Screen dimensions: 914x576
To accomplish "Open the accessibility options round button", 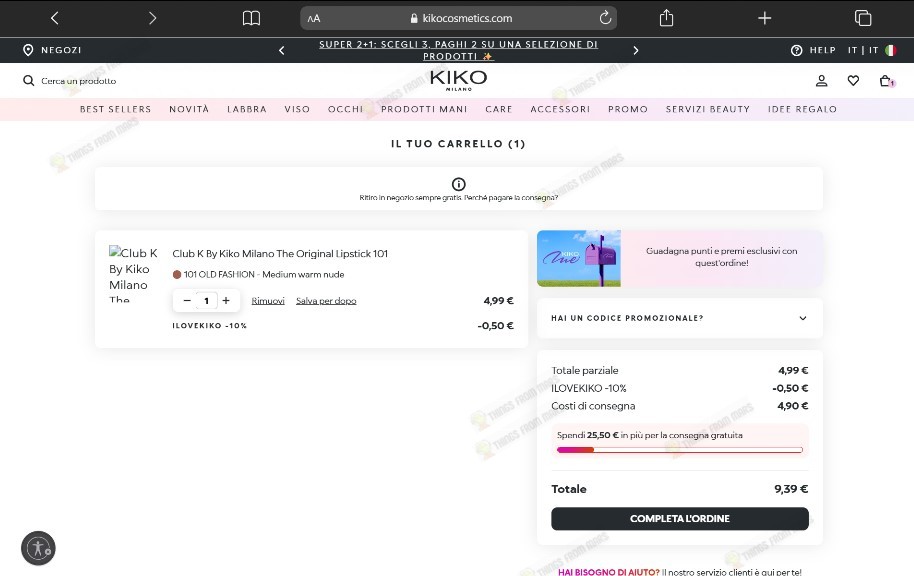I will coord(38,548).
